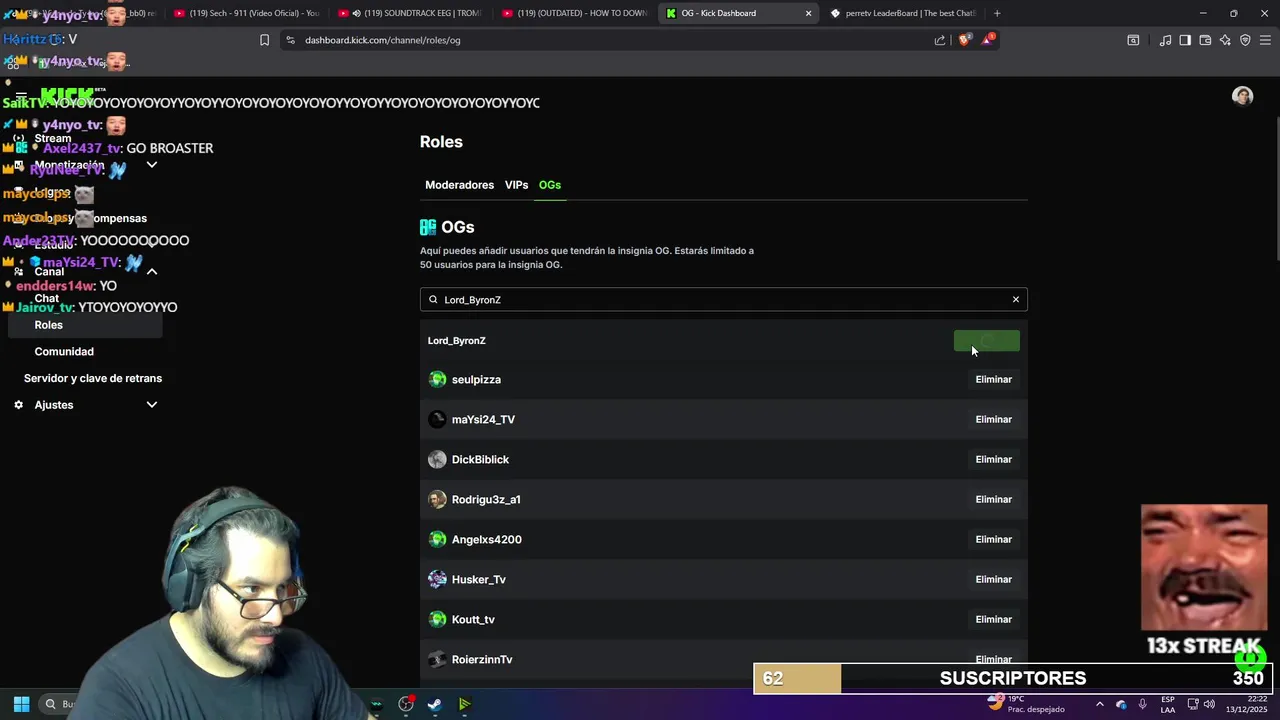Image resolution: width=1280 pixels, height=720 pixels.
Task: Open the media playlist music note icon
Action: 1165,40
